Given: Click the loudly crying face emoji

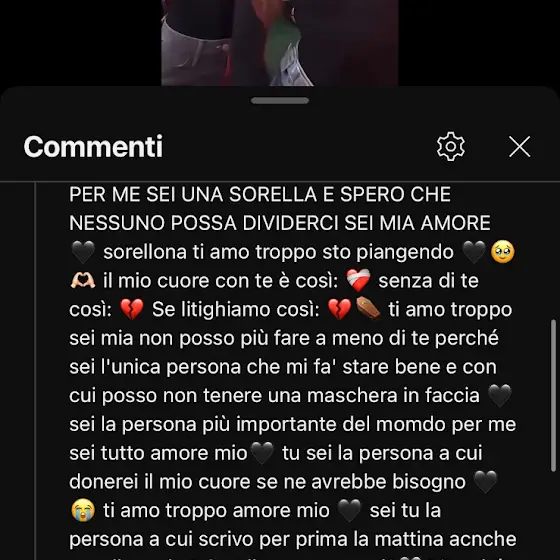Looking at the screenshot, I should [x=83, y=510].
